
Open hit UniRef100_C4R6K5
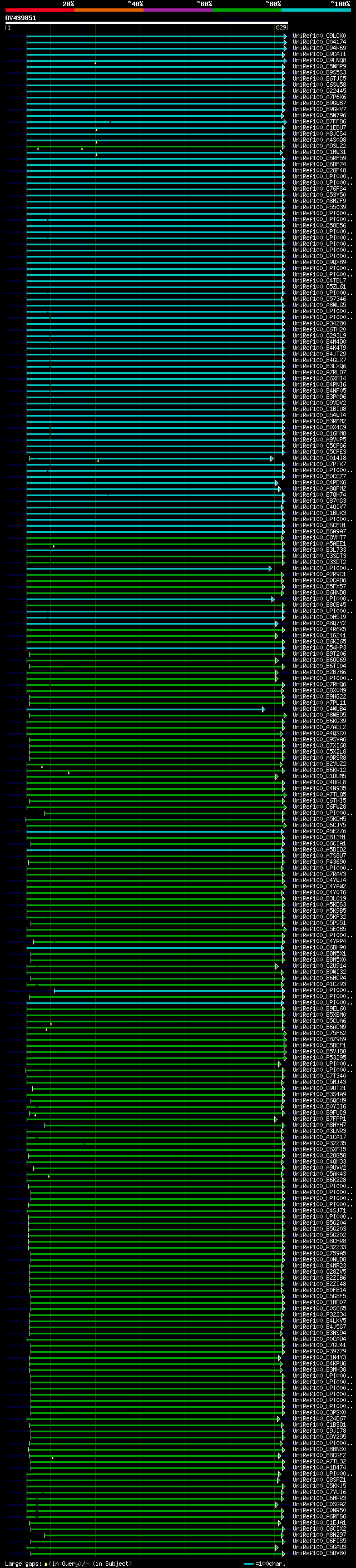click(x=319, y=630)
